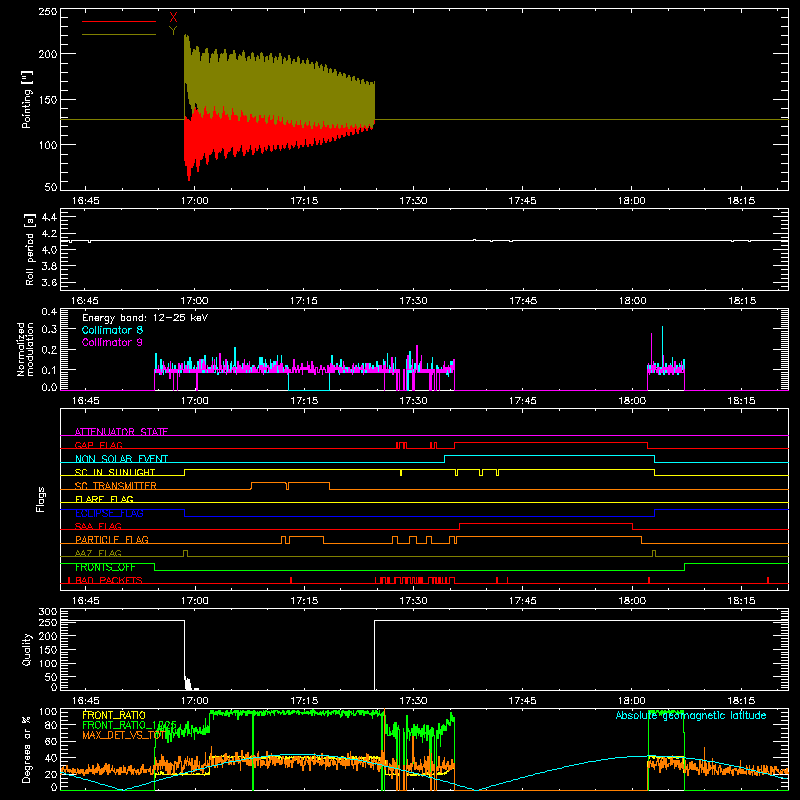Select the 'Roll period [s]' axis label

30,249
